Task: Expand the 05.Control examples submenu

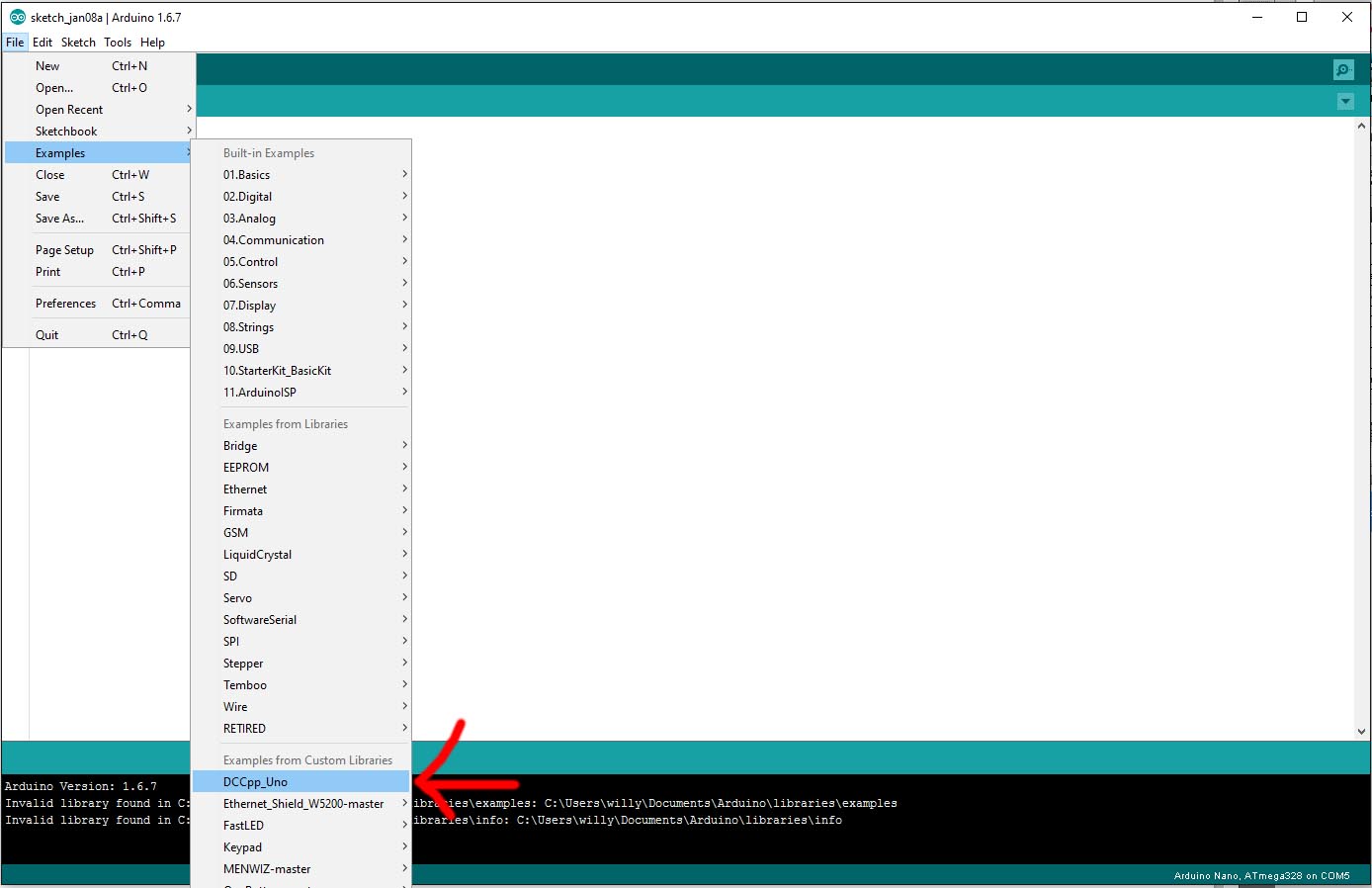Action: (300, 262)
